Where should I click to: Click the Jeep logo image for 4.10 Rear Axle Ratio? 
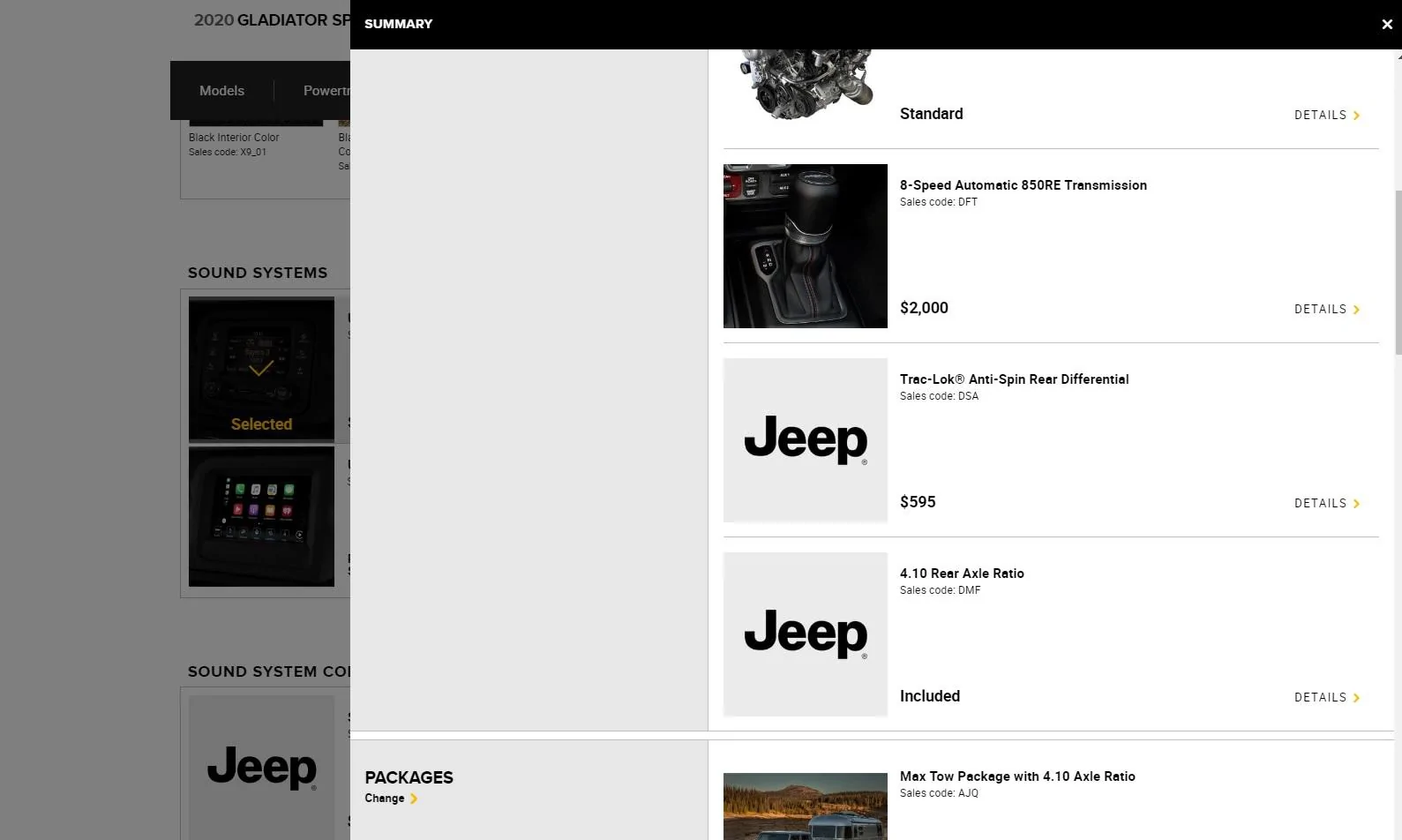(806, 634)
